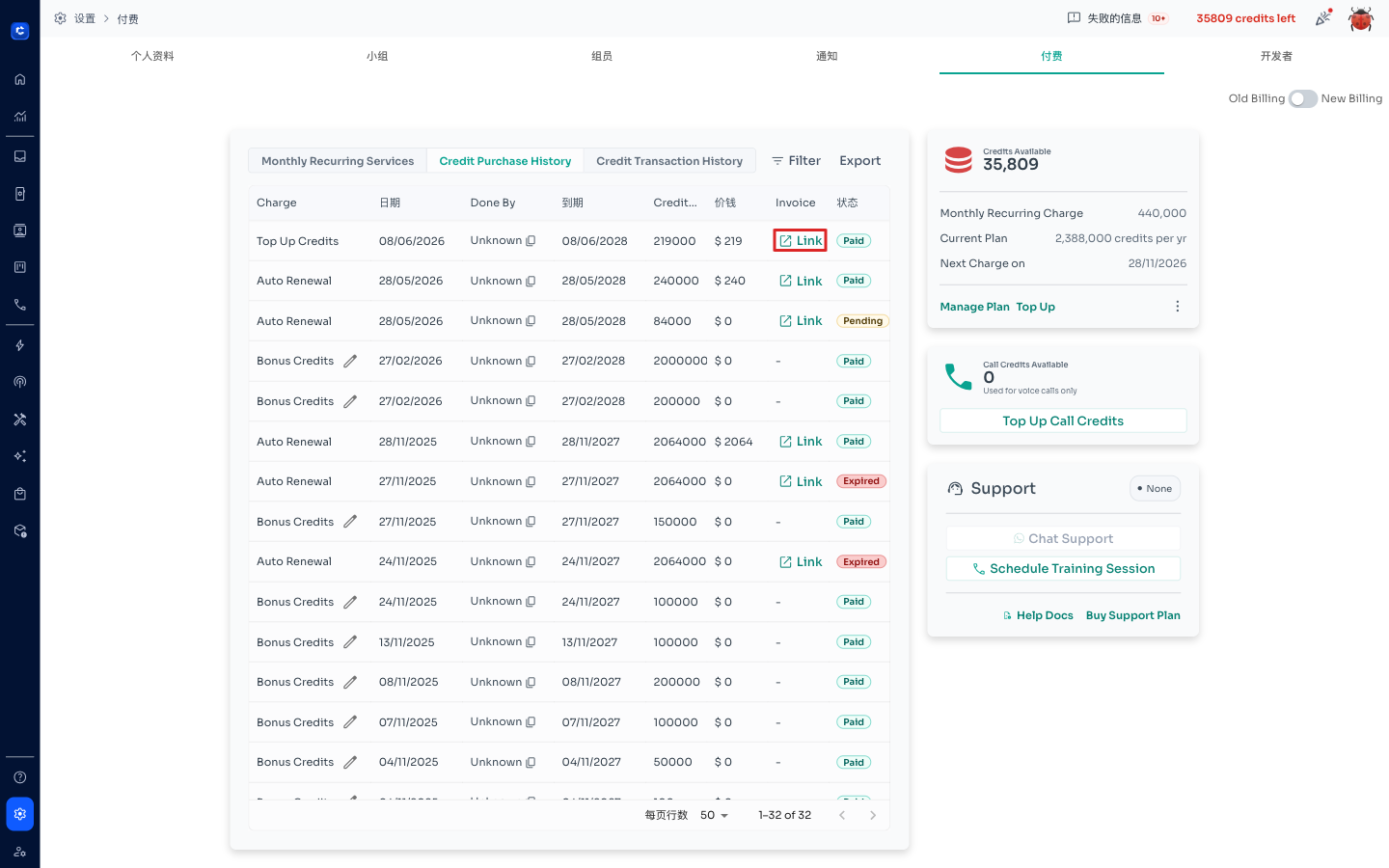Open the user settings icon at sidebar bottom
This screenshot has height=868, width=1389.
click(x=19, y=852)
